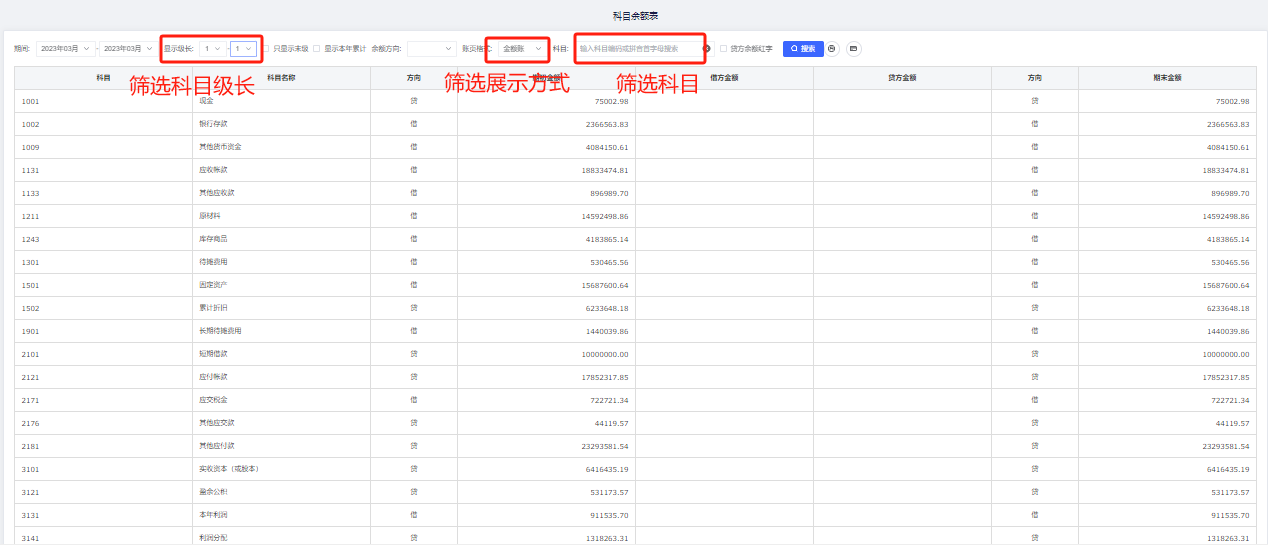This screenshot has height=545, width=1268.
Task: Select account code 1002
Action: pos(30,124)
